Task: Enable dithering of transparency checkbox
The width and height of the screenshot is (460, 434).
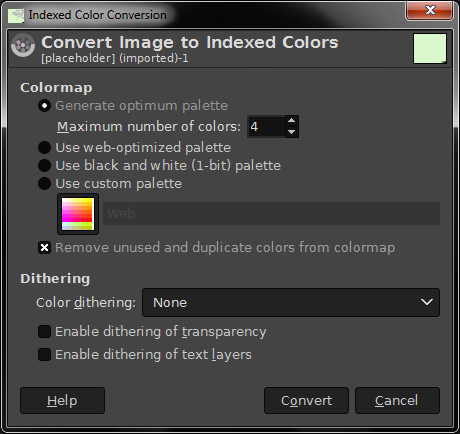Action: (44, 332)
